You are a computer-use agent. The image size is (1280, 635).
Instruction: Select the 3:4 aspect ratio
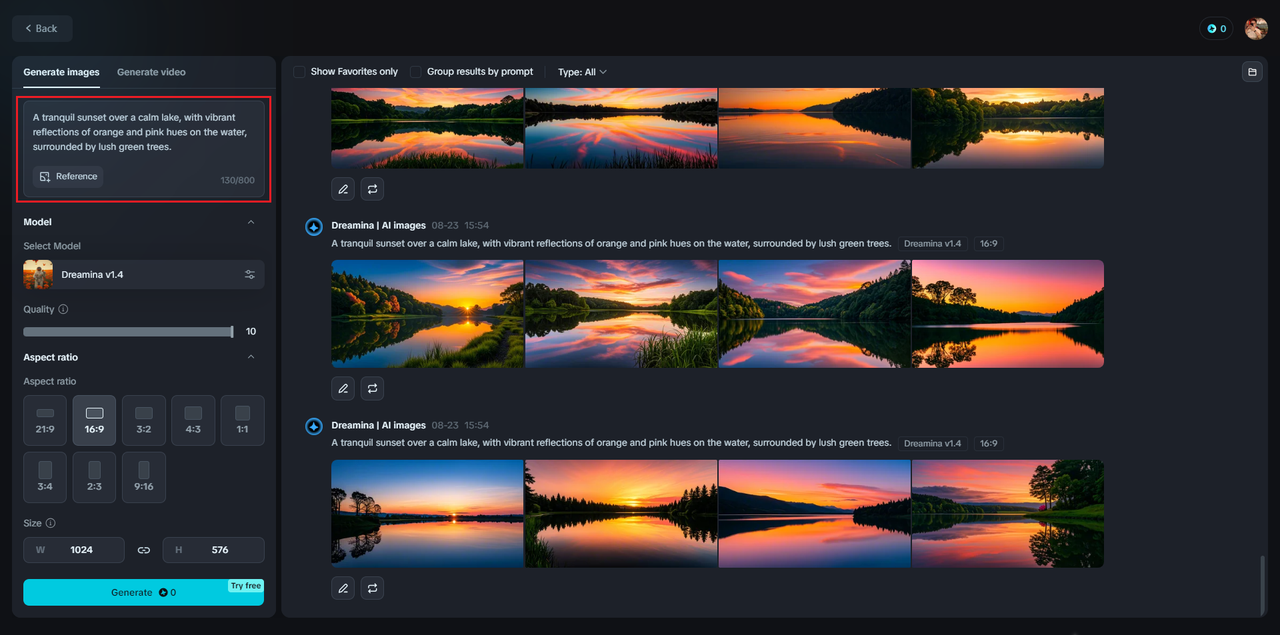pyautogui.click(x=45, y=477)
